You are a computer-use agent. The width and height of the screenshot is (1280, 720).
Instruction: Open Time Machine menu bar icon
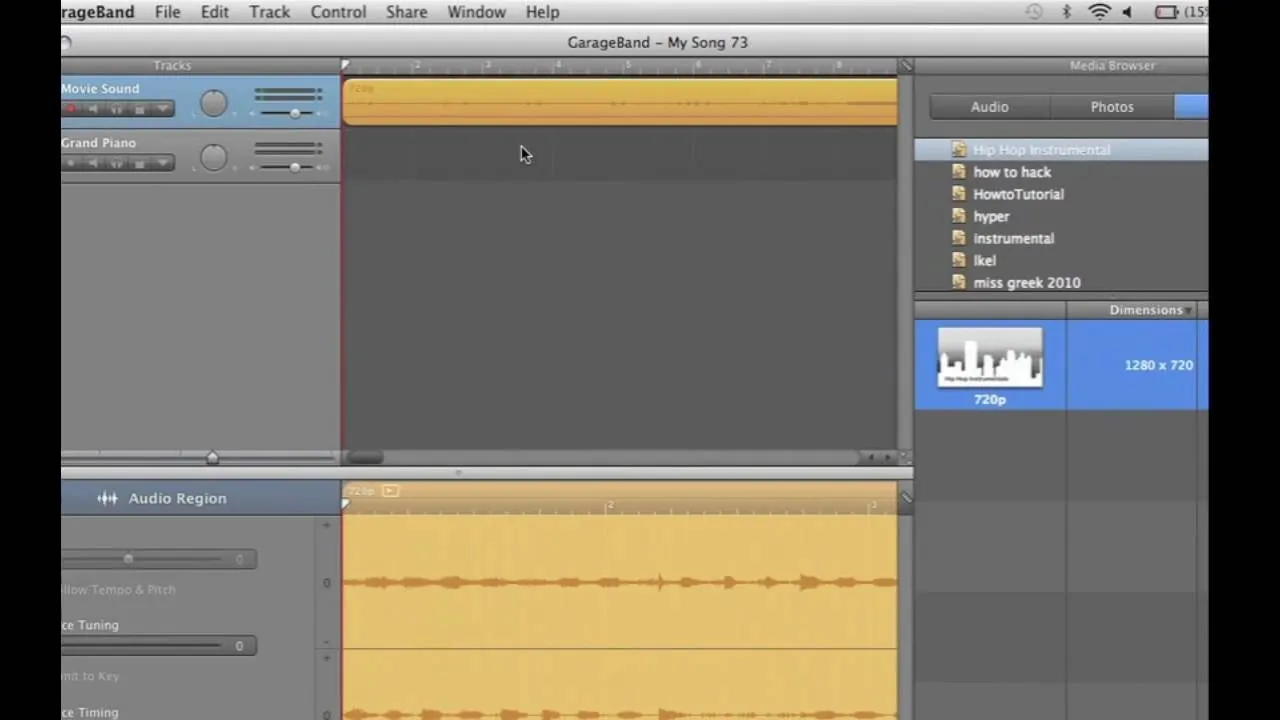(1034, 12)
